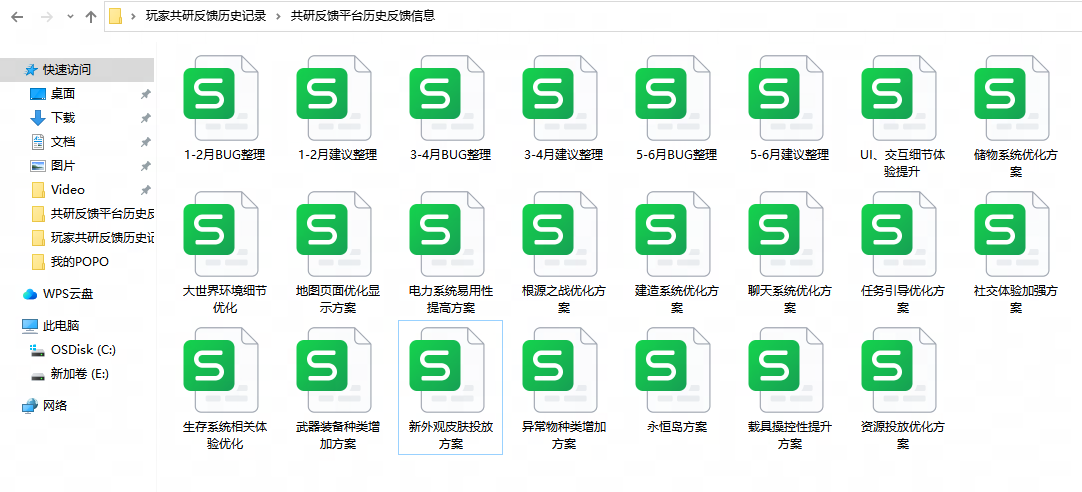Go up one folder level
Viewport: 1082px width, 492px height.
pos(90,17)
